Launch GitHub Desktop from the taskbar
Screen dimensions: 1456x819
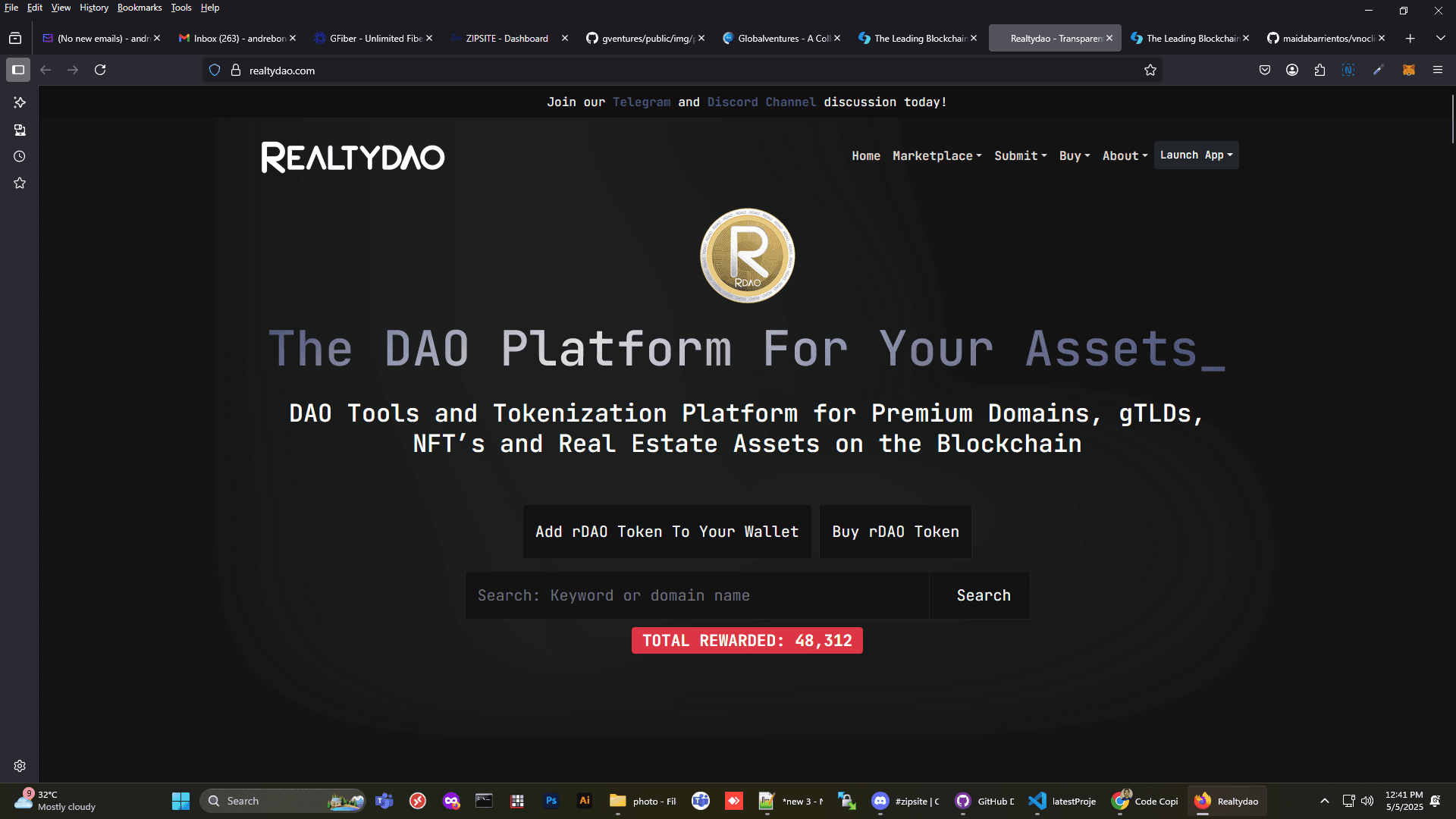tap(963, 801)
